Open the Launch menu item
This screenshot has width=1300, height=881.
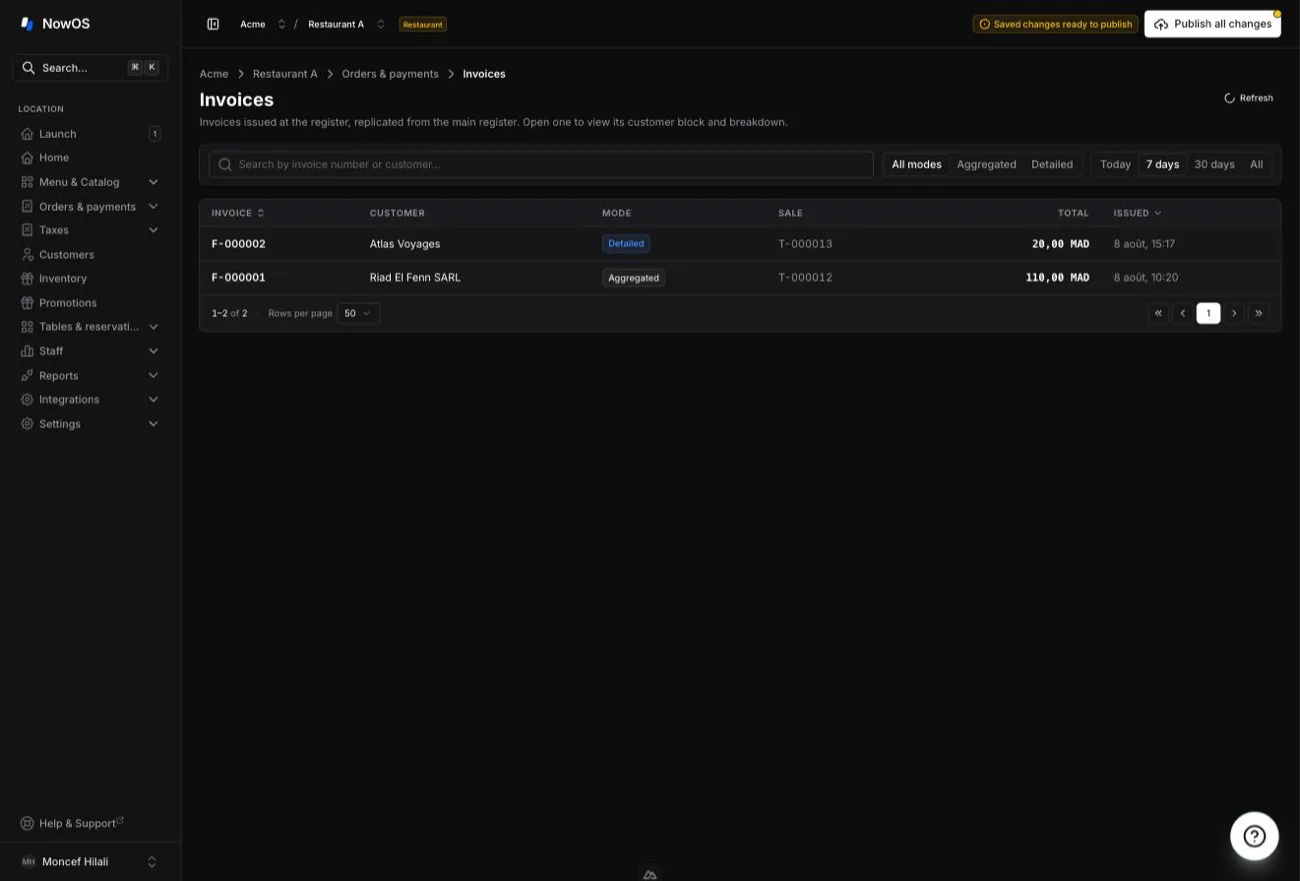coord(90,134)
